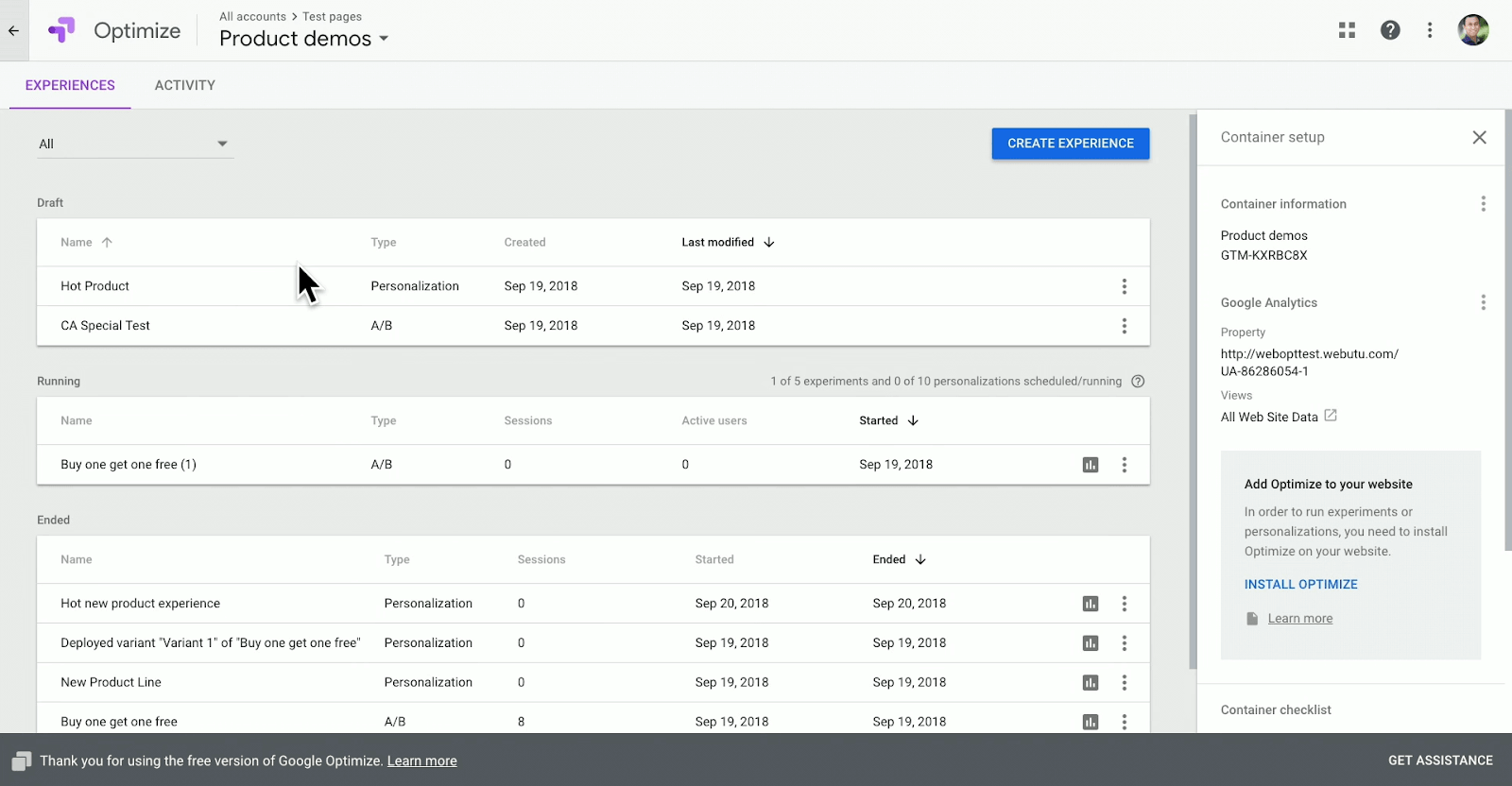Click document icon beside Learn more in panel
Screen dimensions: 1512x786
(1252, 619)
